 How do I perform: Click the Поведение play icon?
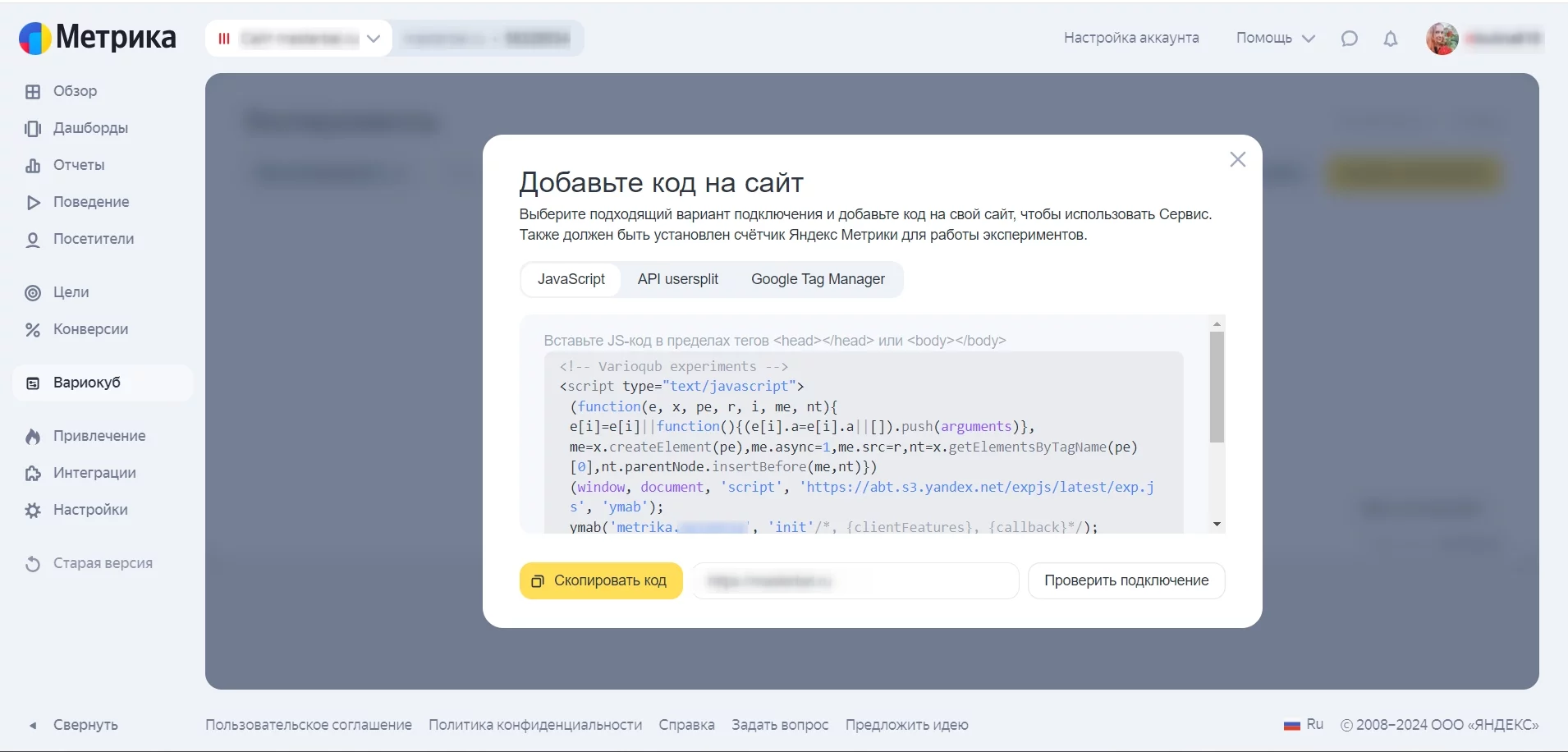pyautogui.click(x=33, y=202)
